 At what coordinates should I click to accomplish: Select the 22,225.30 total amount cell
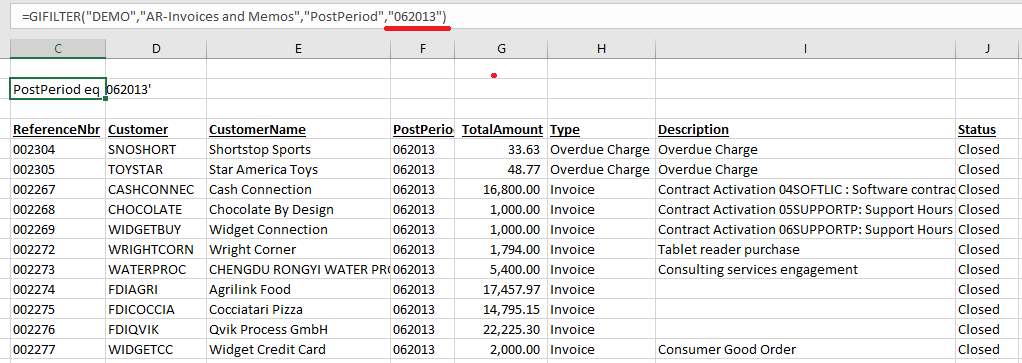pos(501,329)
